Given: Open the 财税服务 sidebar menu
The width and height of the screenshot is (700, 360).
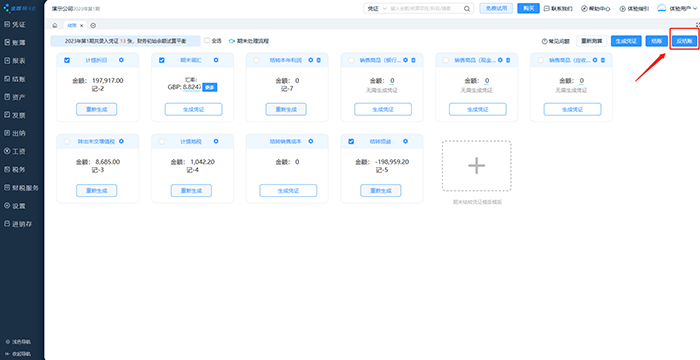Looking at the screenshot, I should (x=21, y=188).
